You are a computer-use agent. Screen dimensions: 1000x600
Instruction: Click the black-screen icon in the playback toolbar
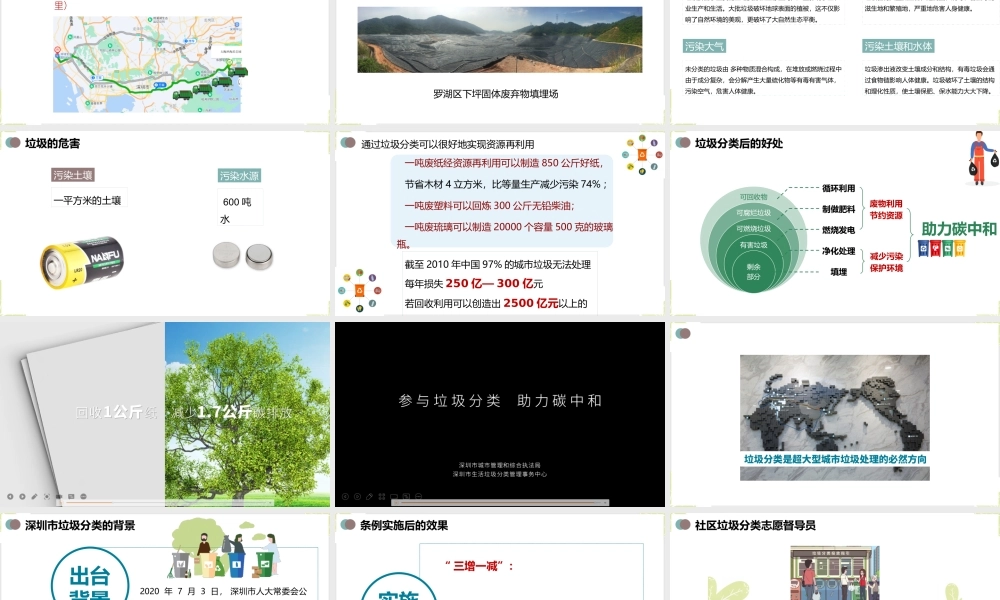click(x=59, y=496)
